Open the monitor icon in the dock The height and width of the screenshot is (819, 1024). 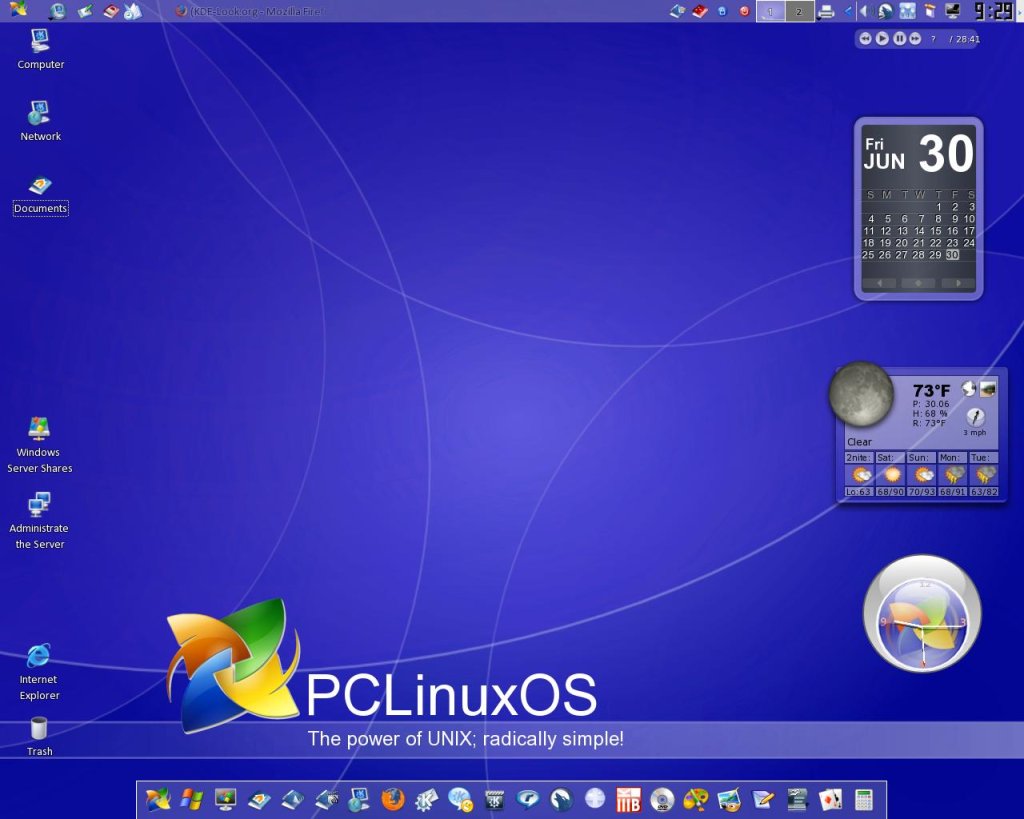pos(225,799)
